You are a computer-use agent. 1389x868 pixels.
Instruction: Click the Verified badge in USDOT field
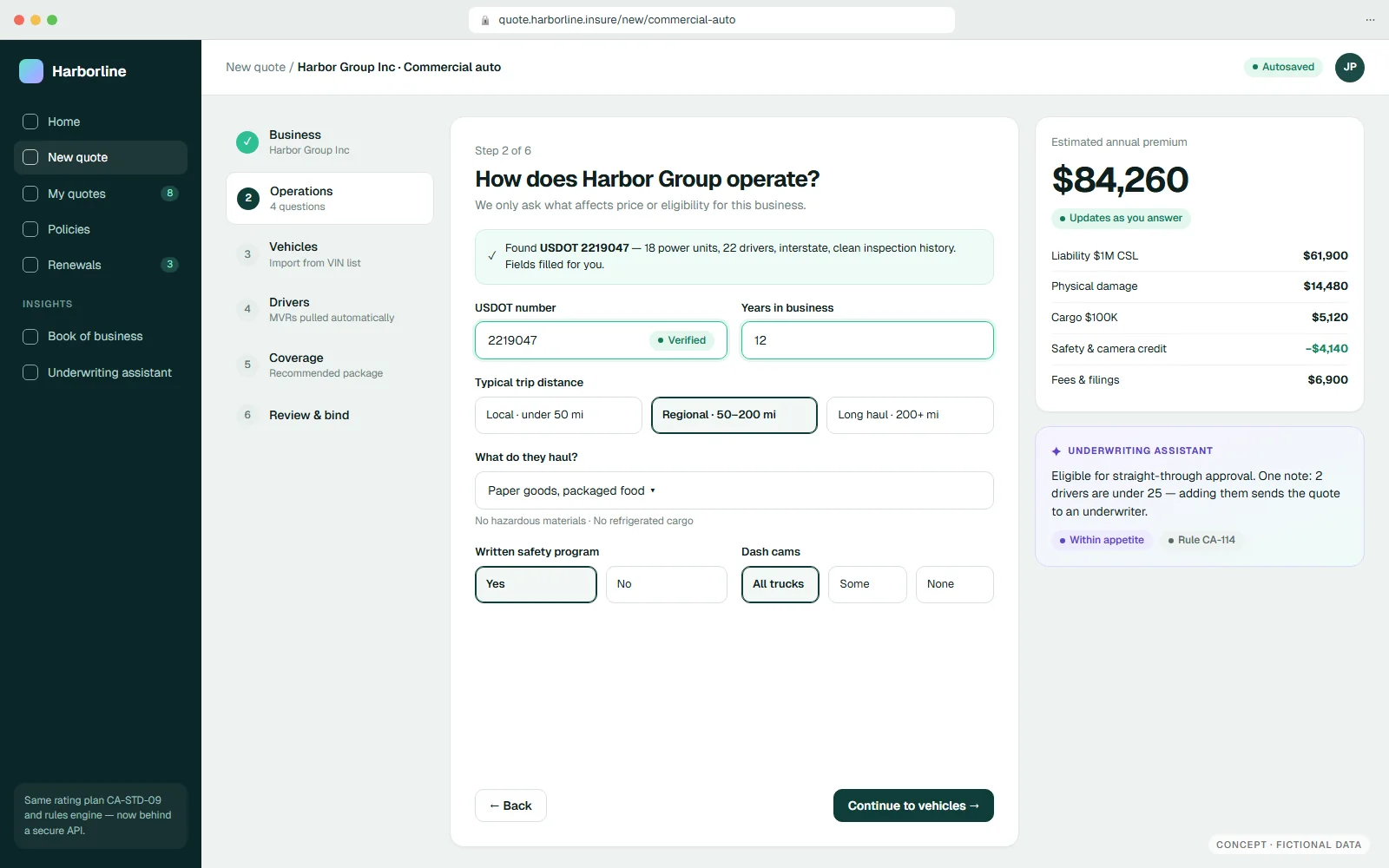point(681,340)
